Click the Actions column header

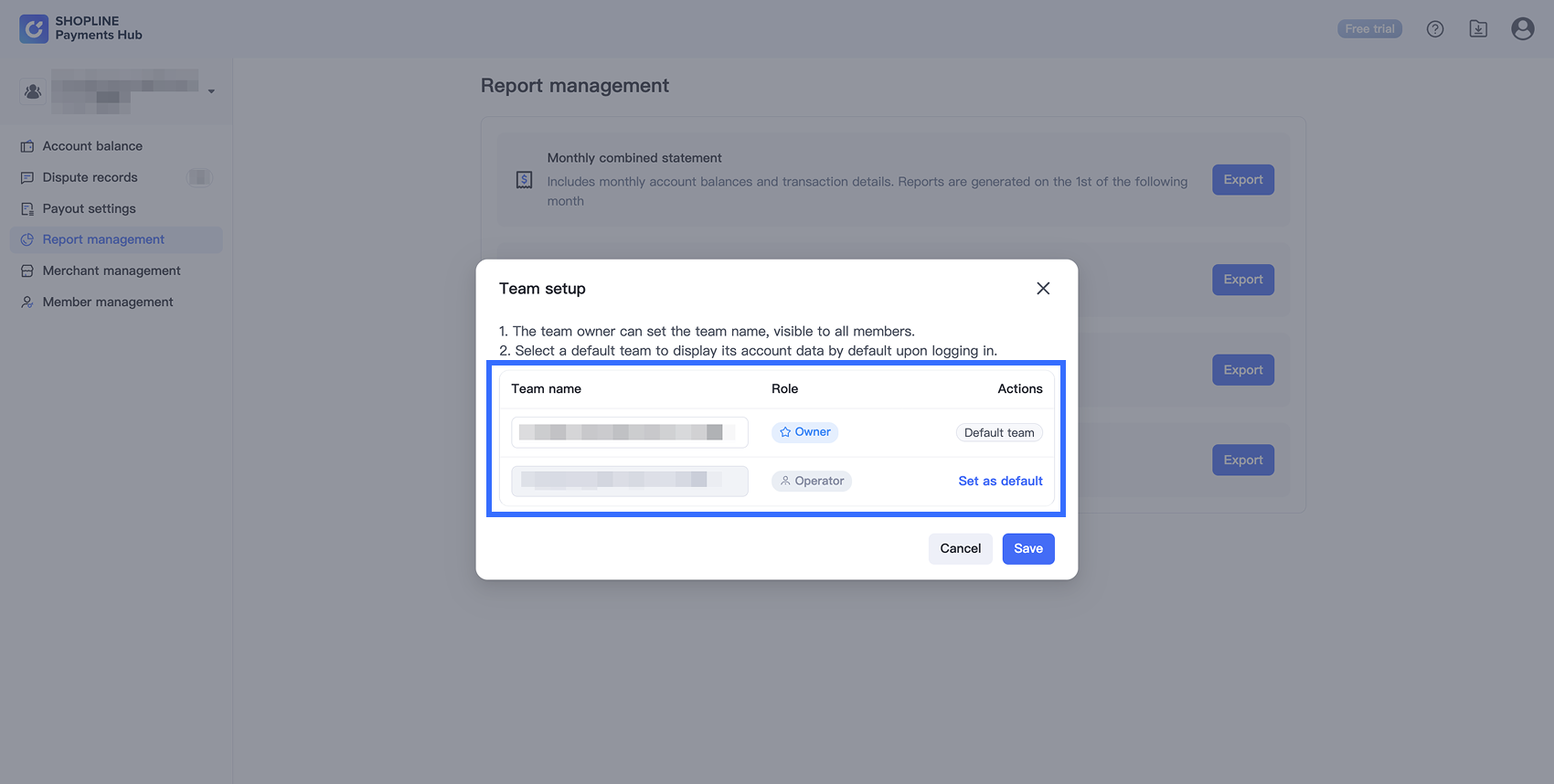[x=1020, y=388]
